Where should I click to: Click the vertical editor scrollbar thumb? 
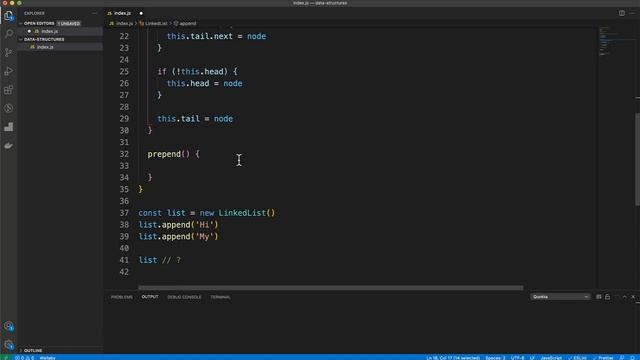(637, 159)
